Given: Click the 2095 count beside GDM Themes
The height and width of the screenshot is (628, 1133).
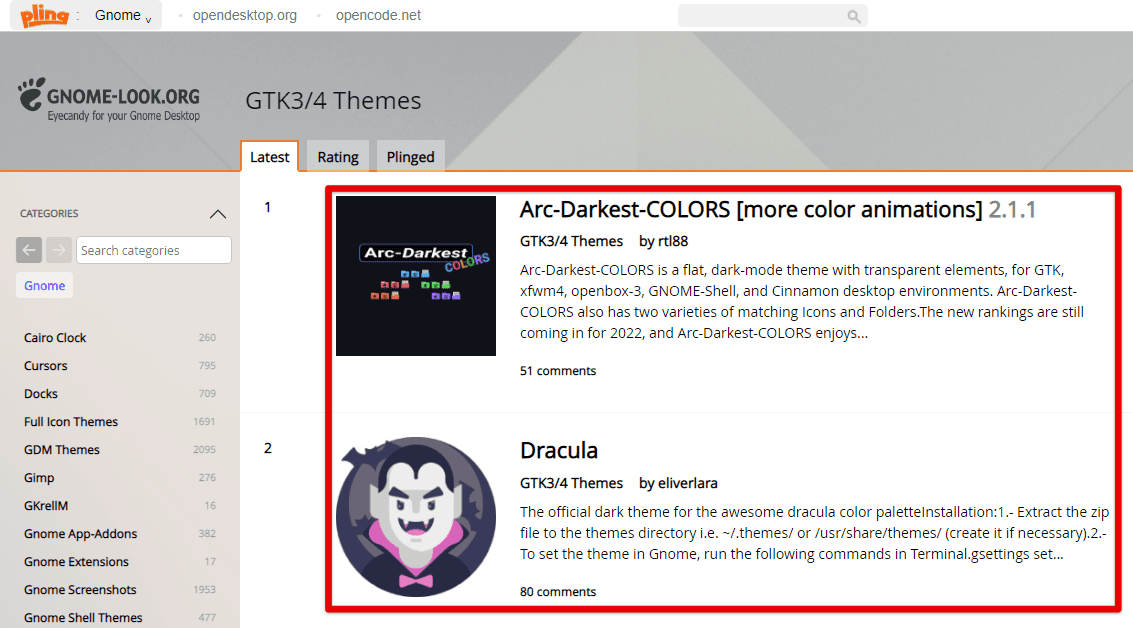Looking at the screenshot, I should click(204, 450).
